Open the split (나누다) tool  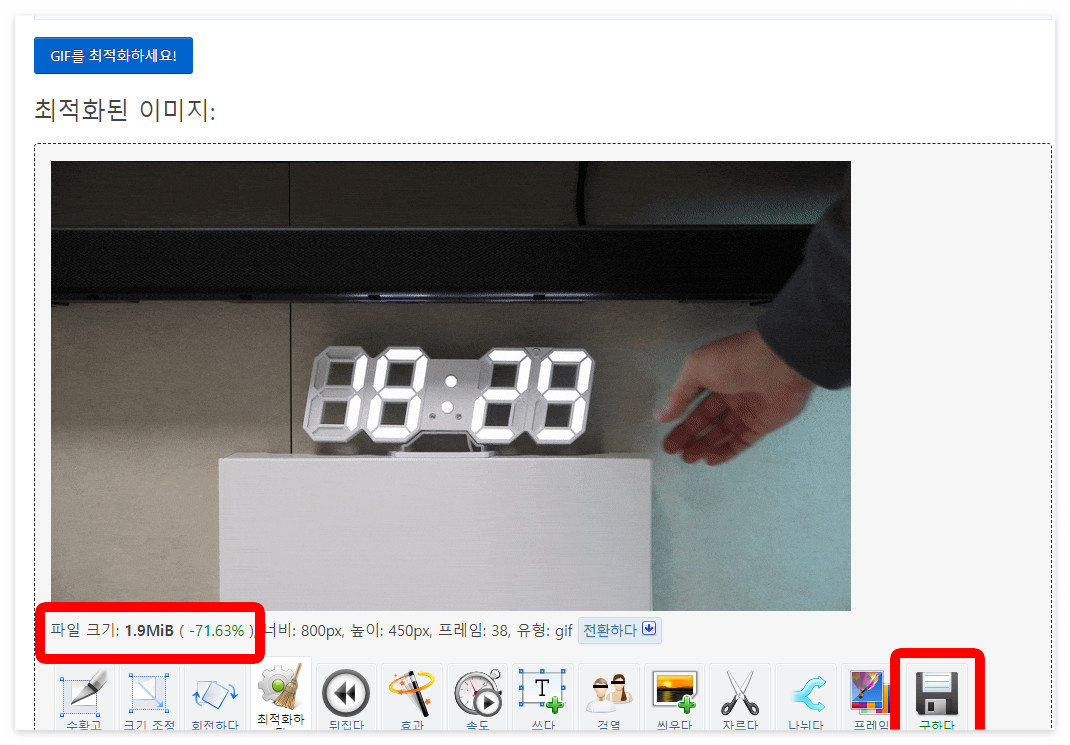806,698
